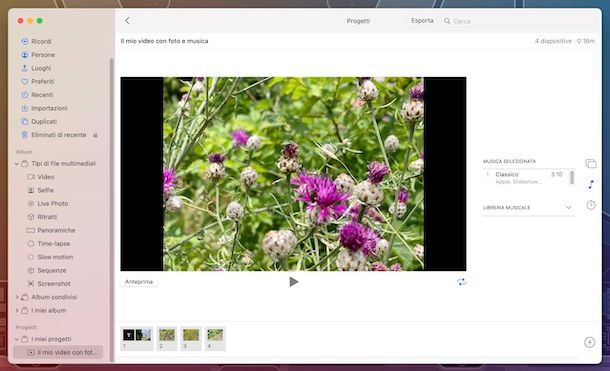Select the Selfie media type

41,190
